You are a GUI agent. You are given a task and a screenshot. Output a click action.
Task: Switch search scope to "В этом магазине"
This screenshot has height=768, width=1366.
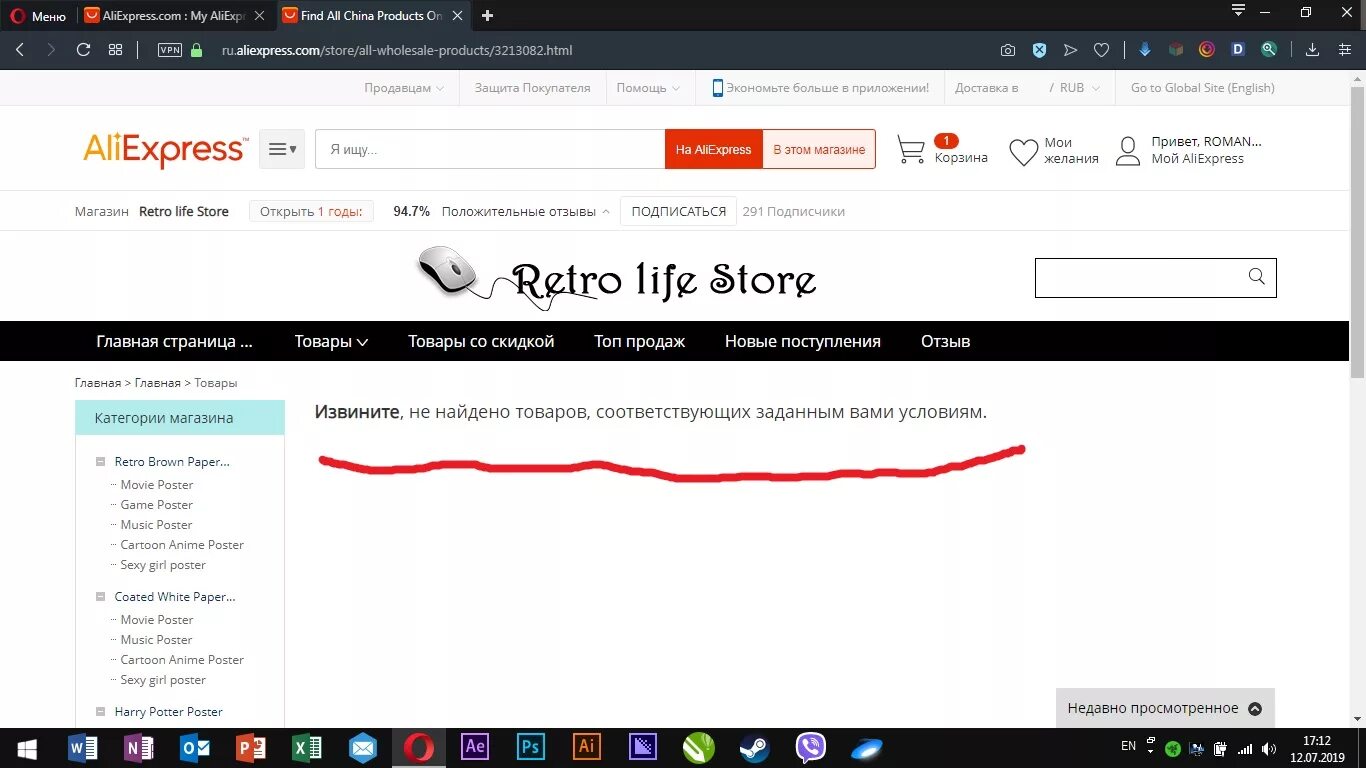pos(819,148)
